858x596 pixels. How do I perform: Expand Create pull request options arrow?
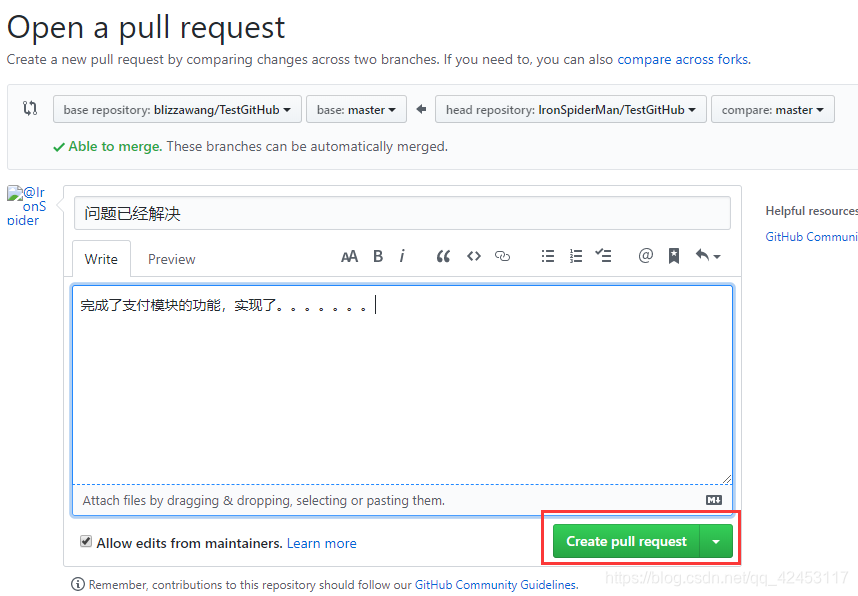point(716,541)
